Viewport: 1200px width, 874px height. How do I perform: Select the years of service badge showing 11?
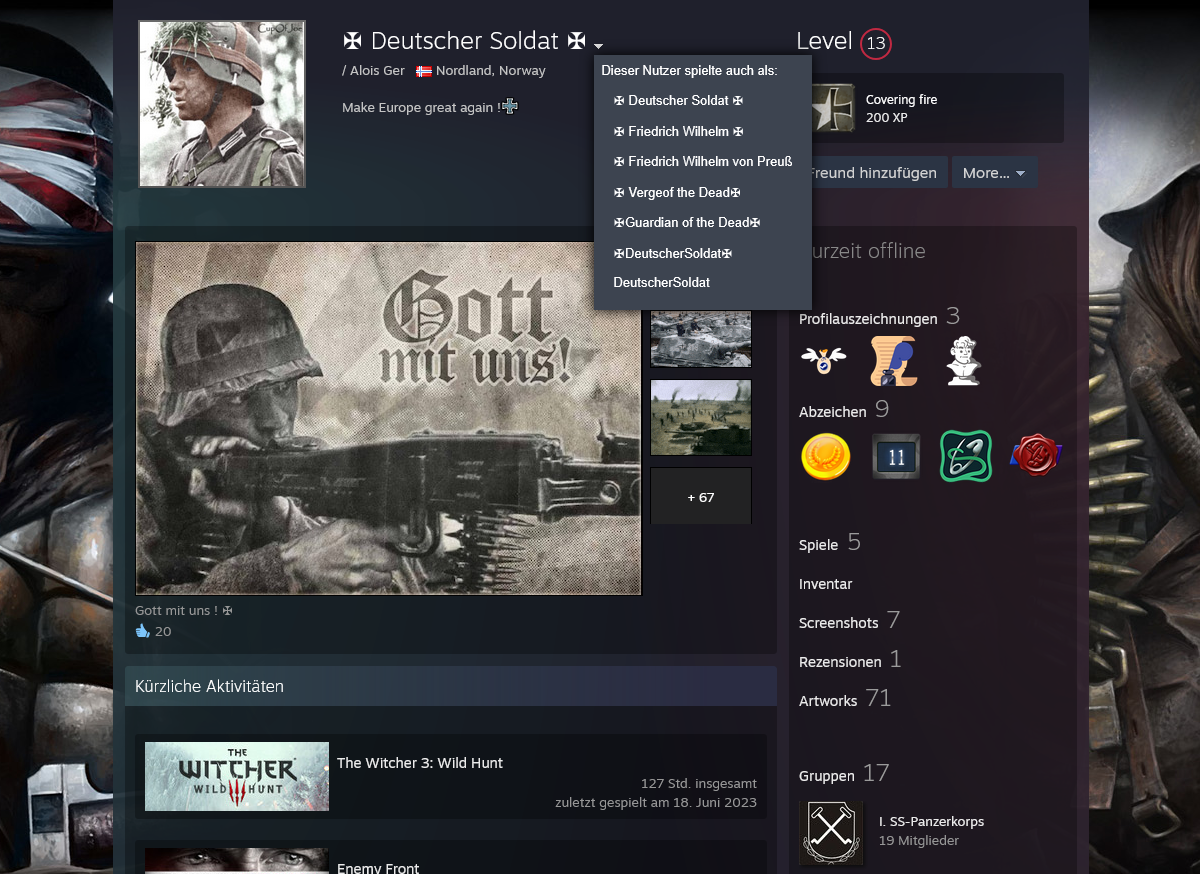coord(895,456)
